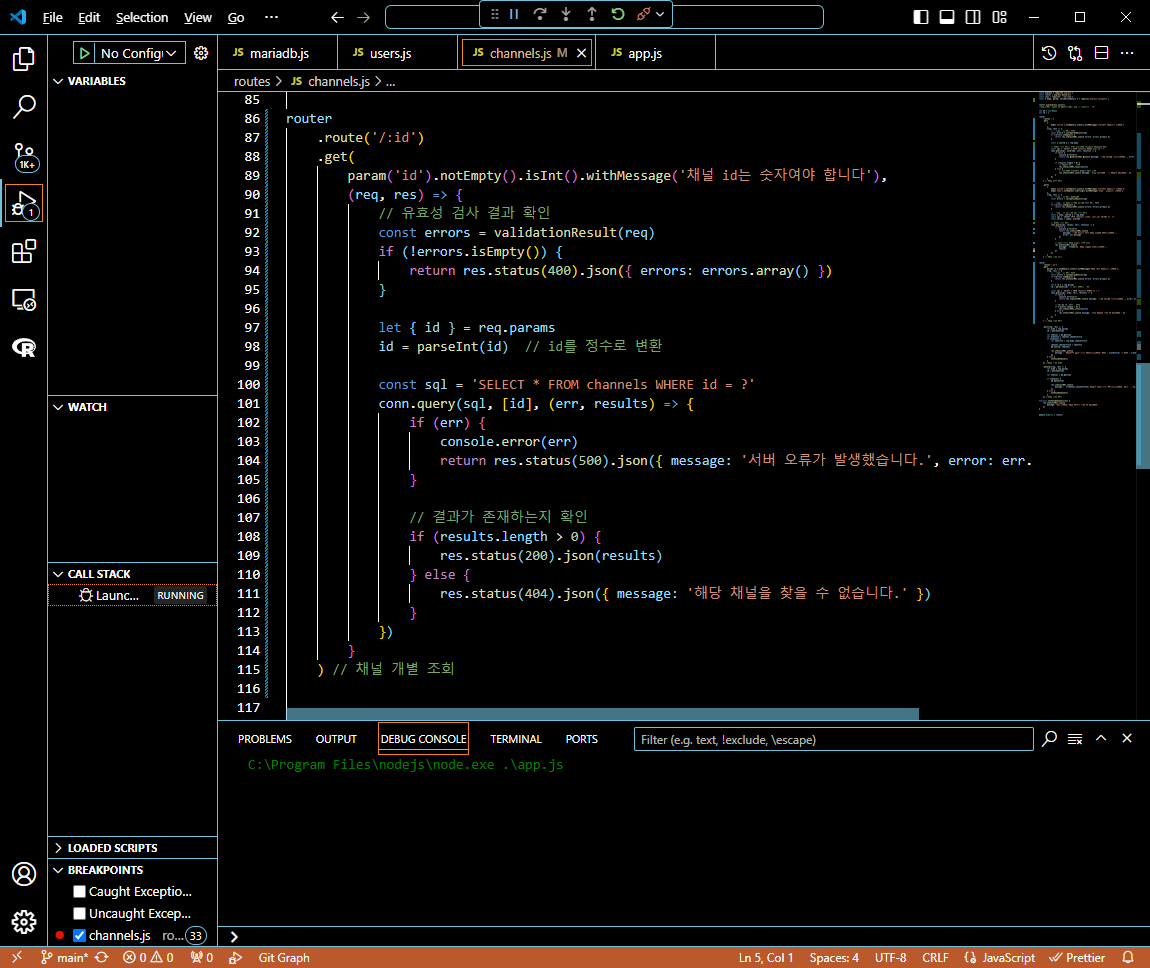The image size is (1150, 968).
Task: Open the Extensions view icon
Action: click(23, 252)
